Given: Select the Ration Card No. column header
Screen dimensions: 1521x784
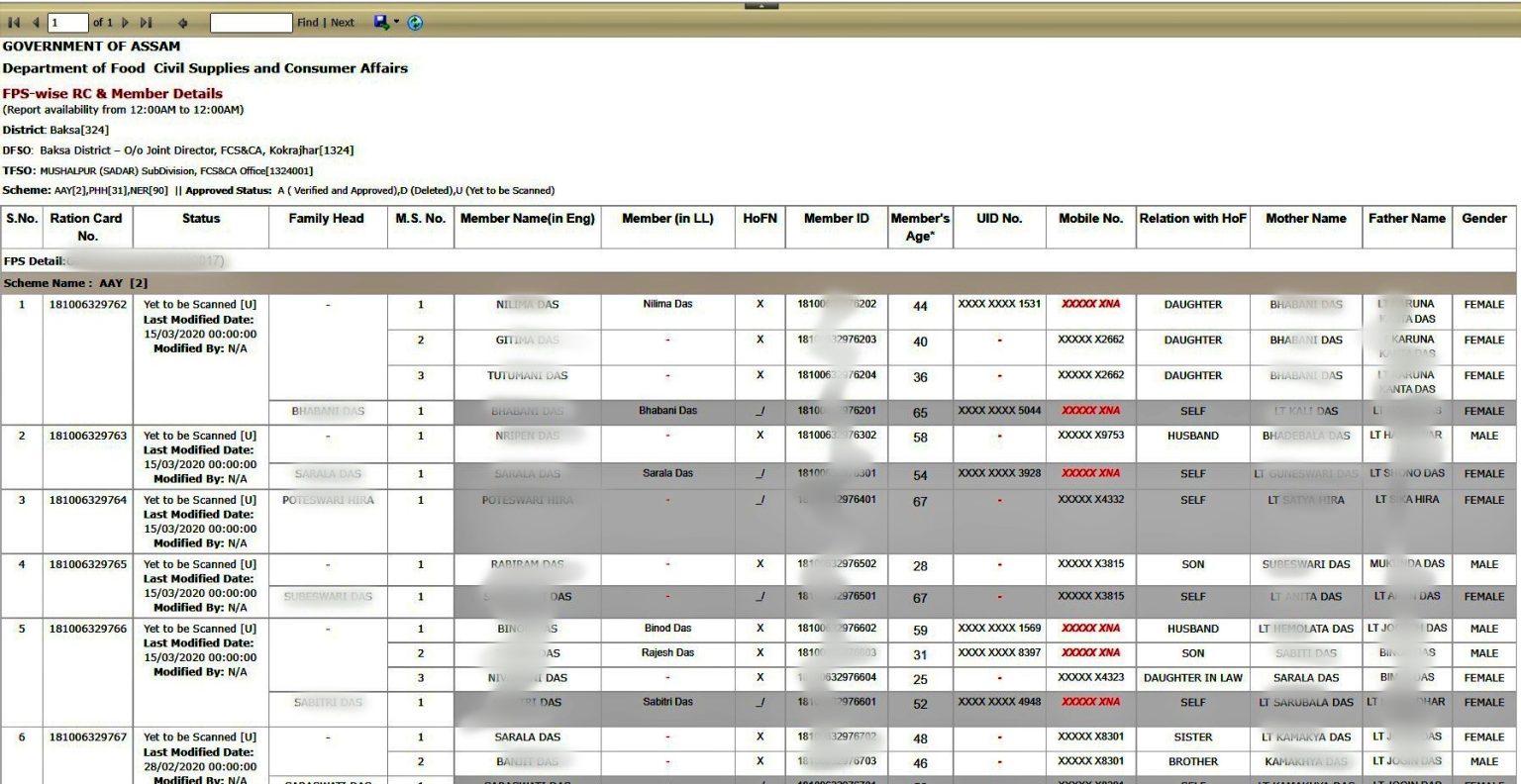Looking at the screenshot, I should (87, 227).
